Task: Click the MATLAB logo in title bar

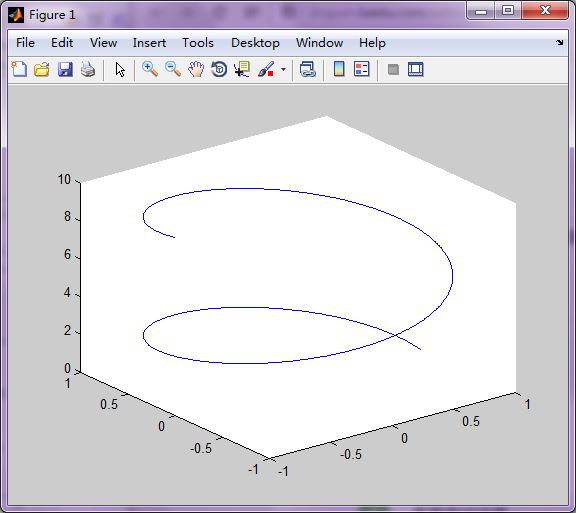Action: pos(16,15)
